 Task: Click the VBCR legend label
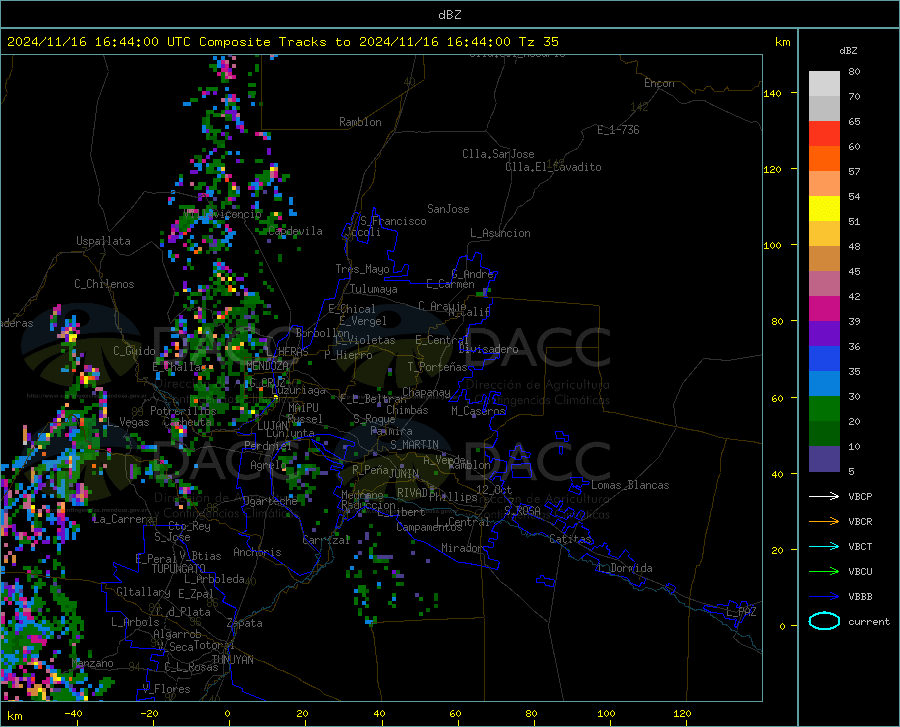(x=860, y=521)
